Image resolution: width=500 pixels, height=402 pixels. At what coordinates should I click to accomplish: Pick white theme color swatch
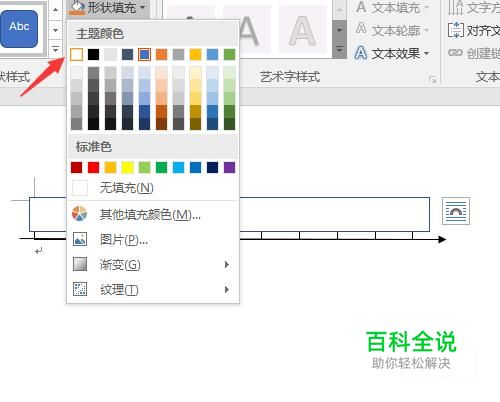point(77,54)
